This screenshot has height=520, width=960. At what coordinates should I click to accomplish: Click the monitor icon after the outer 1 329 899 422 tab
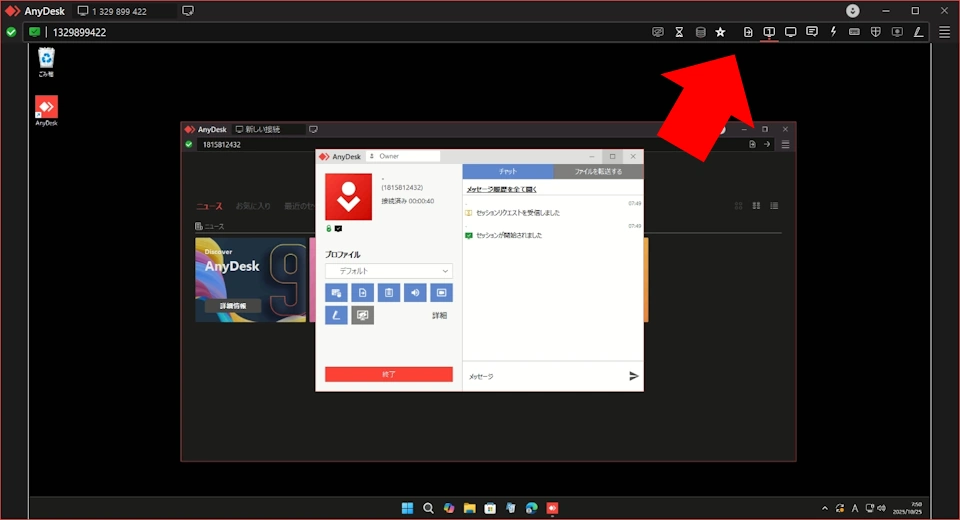click(x=188, y=11)
